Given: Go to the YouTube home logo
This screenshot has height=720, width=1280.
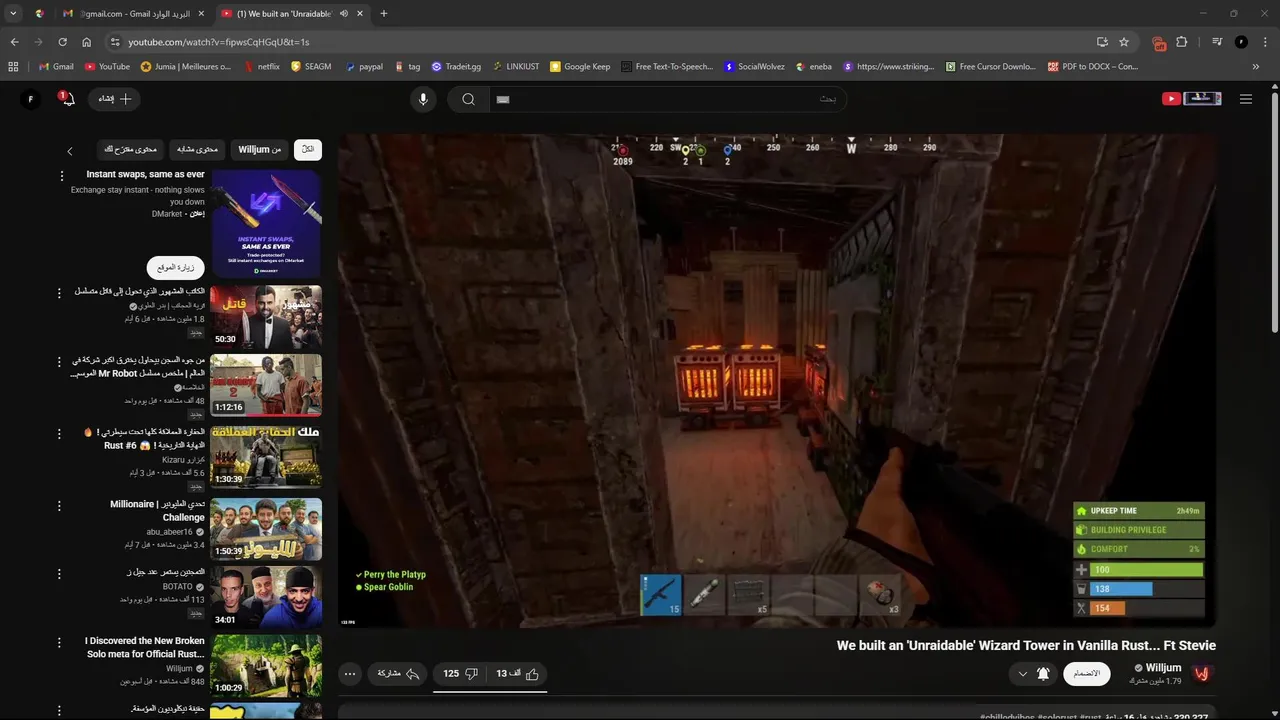Looking at the screenshot, I should 1192,99.
